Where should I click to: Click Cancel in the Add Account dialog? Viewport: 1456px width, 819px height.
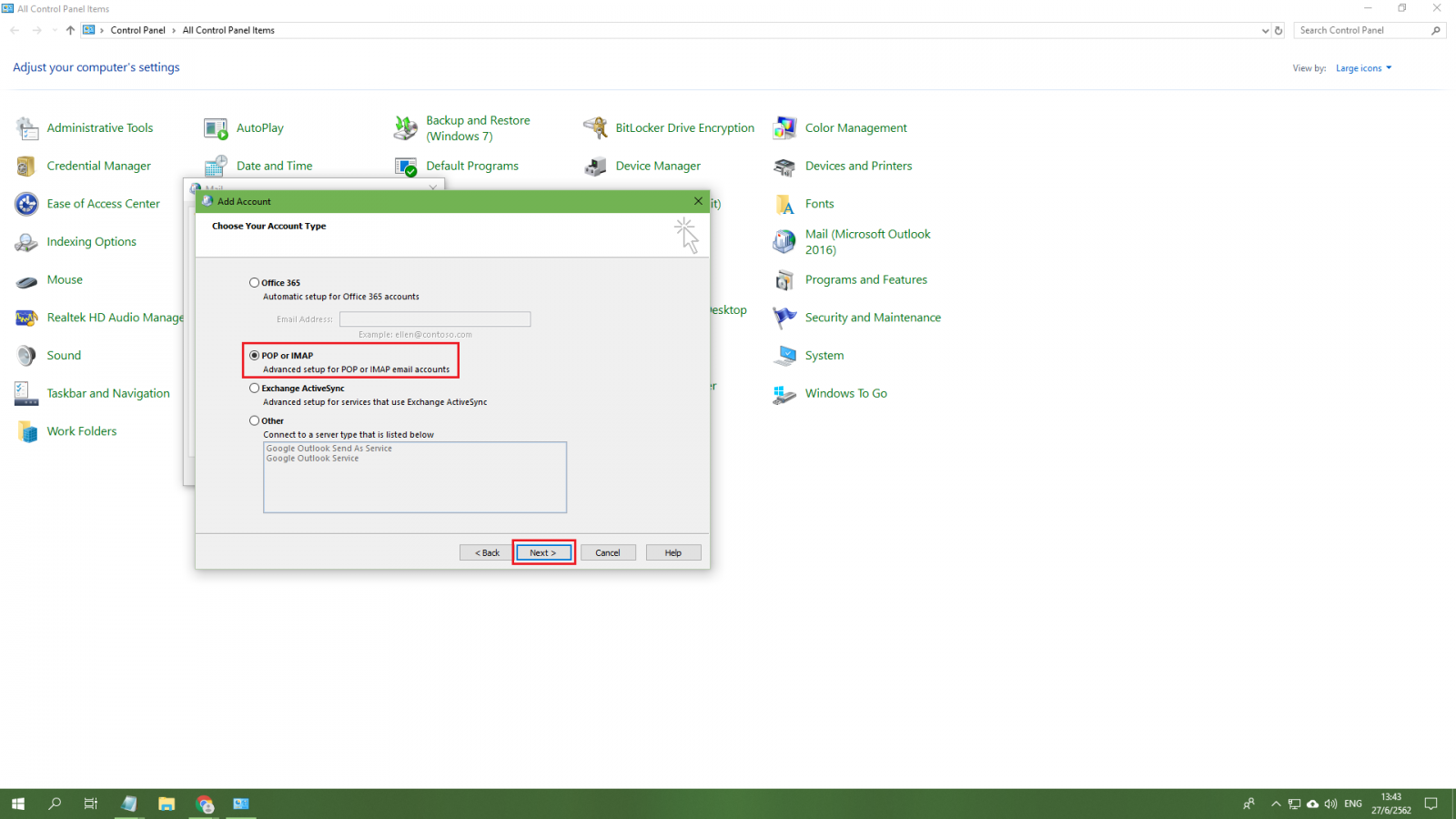pyautogui.click(x=608, y=552)
